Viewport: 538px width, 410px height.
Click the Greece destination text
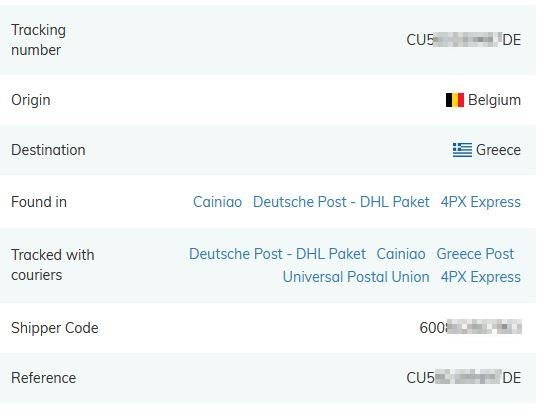point(498,150)
